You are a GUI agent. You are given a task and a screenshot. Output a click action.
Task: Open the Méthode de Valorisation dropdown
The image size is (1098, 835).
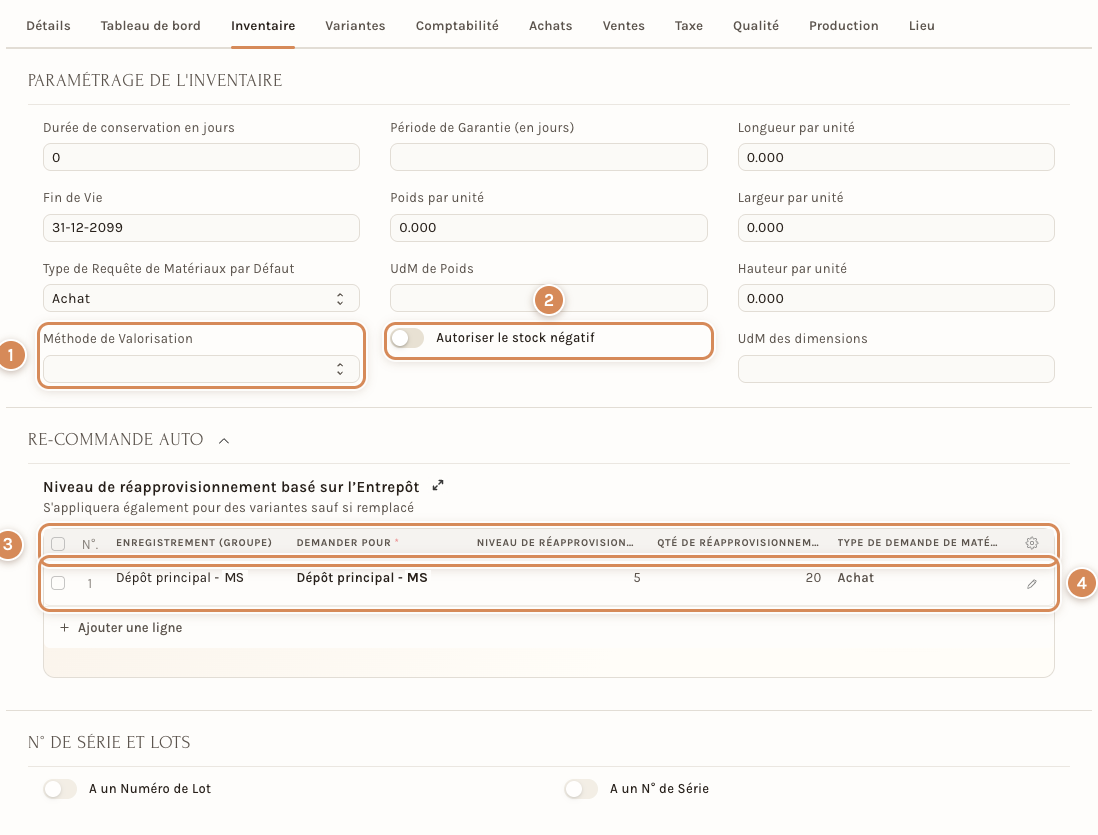point(202,369)
